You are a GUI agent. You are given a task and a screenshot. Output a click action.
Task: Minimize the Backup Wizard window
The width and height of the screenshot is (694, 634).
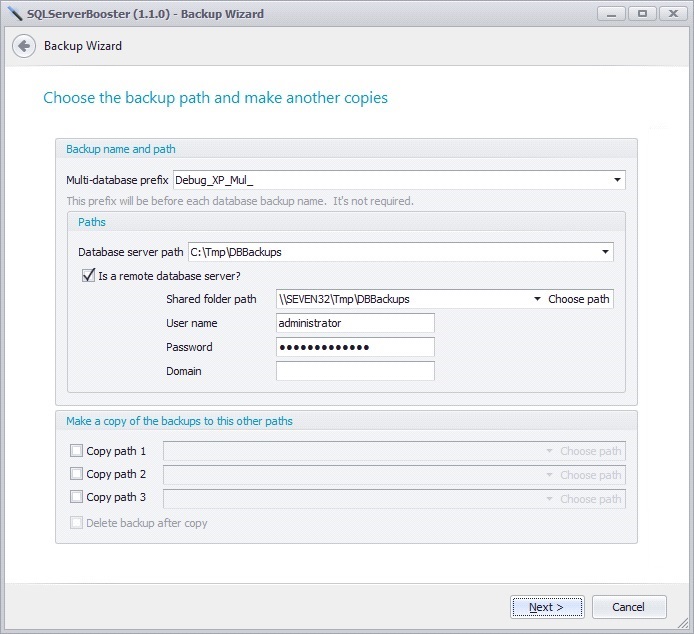click(x=611, y=14)
